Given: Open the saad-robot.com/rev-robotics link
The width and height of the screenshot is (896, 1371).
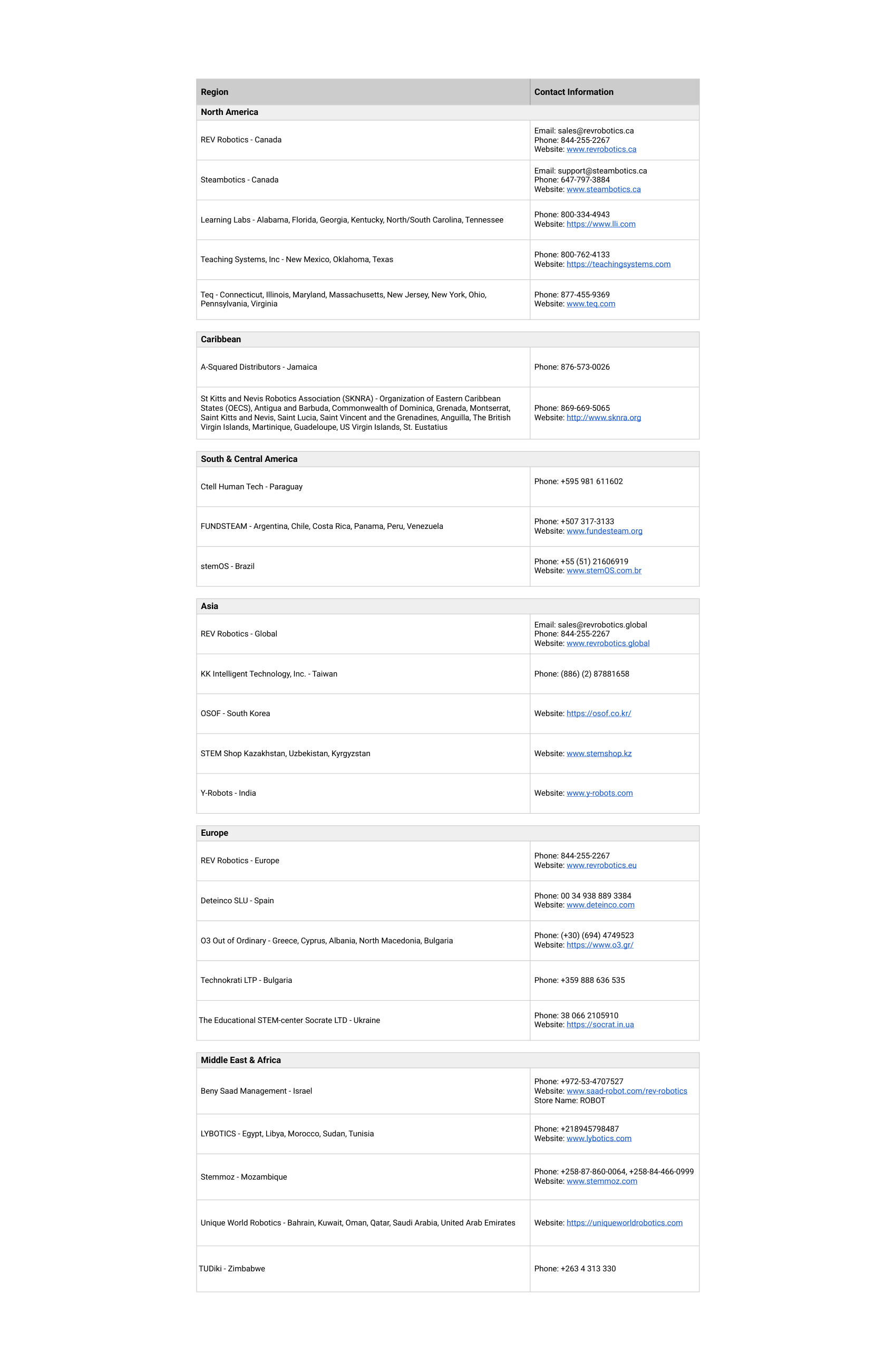Looking at the screenshot, I should 627,1091.
